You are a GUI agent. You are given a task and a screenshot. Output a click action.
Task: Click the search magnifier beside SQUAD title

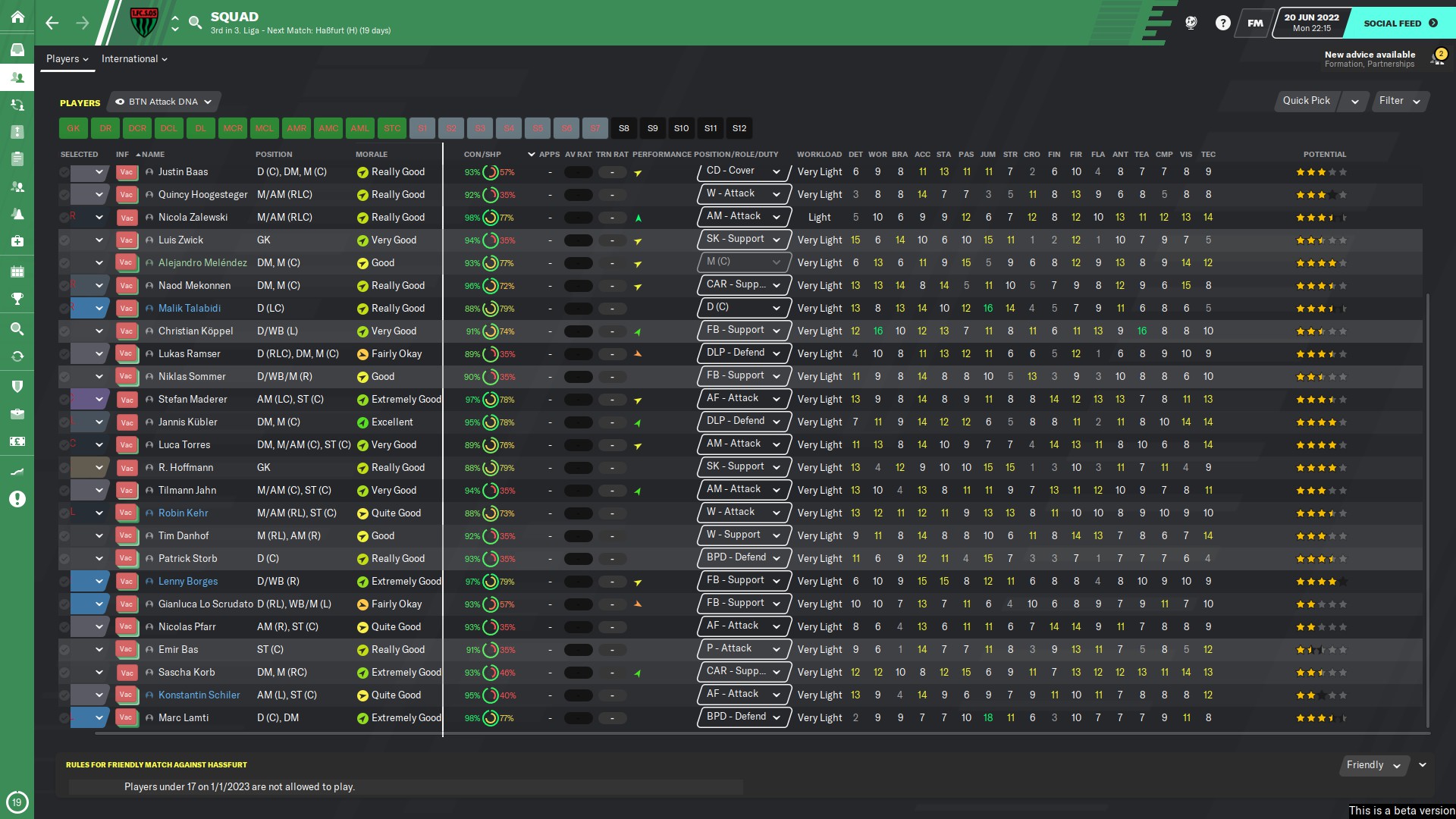195,23
